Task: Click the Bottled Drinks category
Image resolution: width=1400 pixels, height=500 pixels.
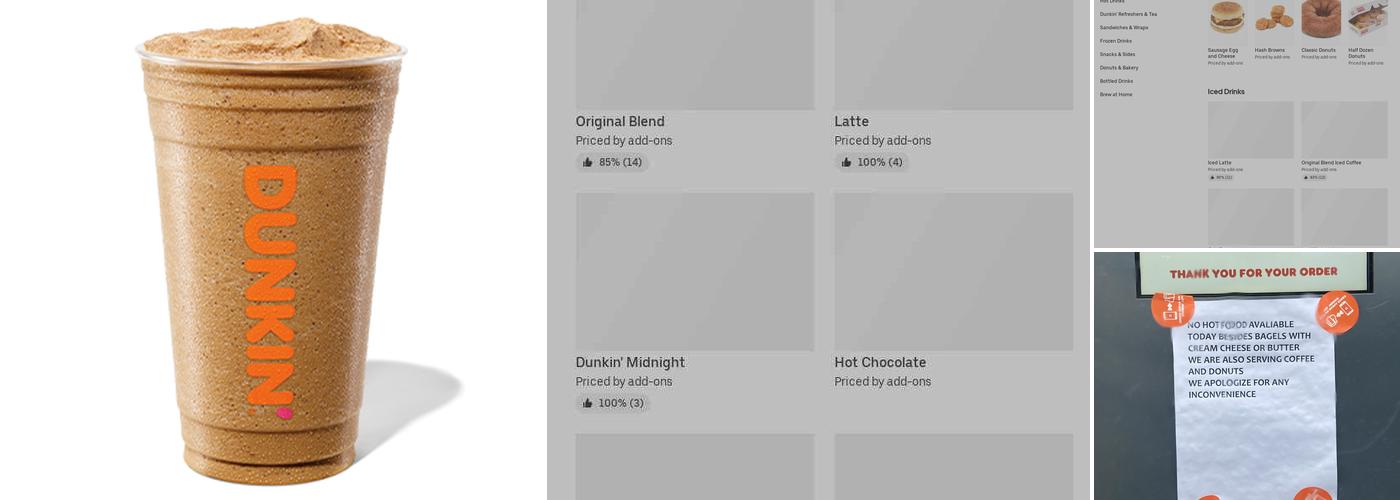Action: pos(1116,81)
